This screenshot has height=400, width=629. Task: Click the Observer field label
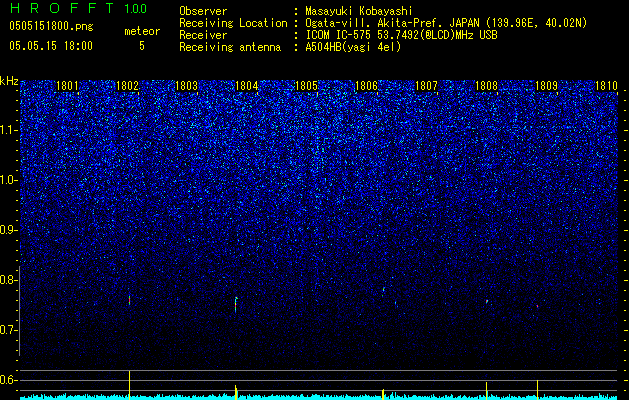[203, 11]
